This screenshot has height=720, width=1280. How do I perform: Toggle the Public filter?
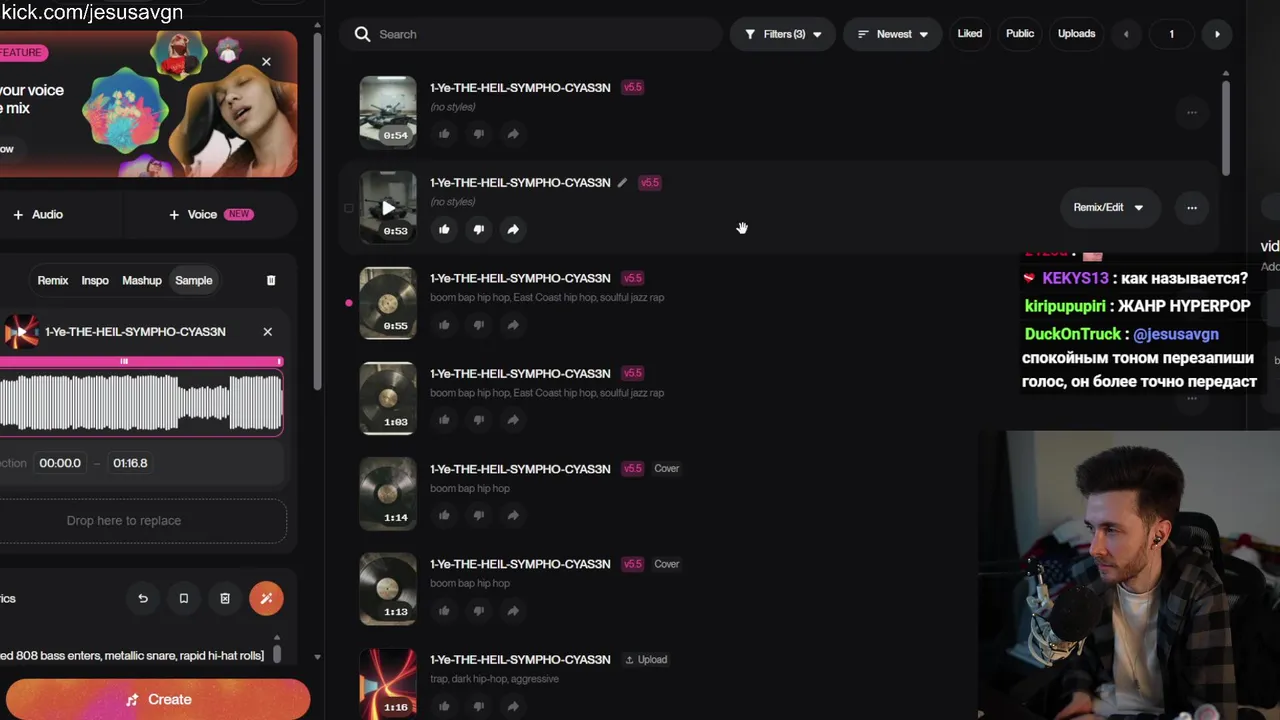(x=1020, y=33)
